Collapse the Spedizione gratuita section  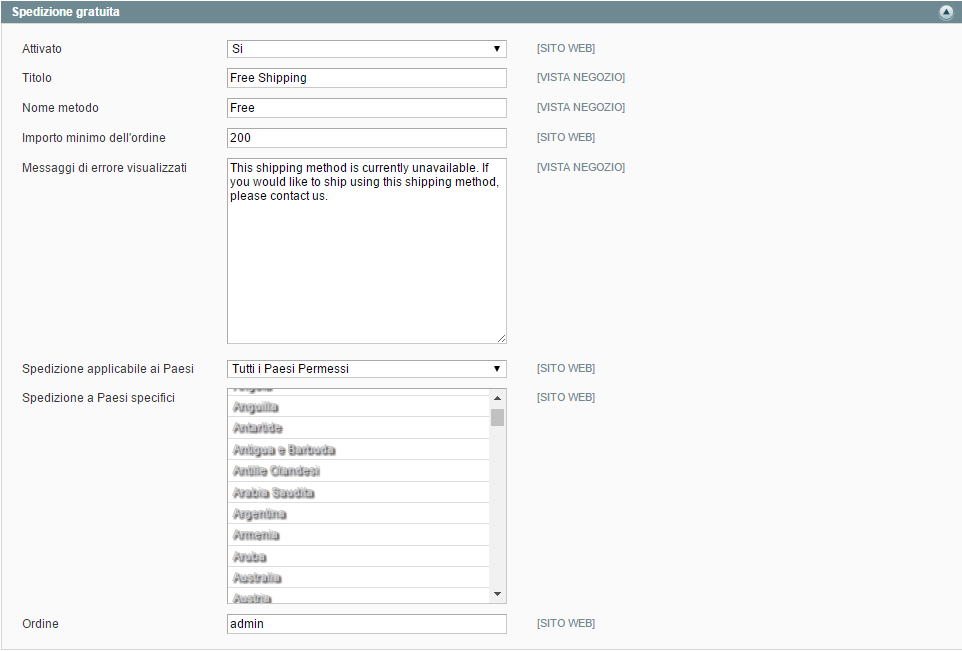(x=946, y=11)
